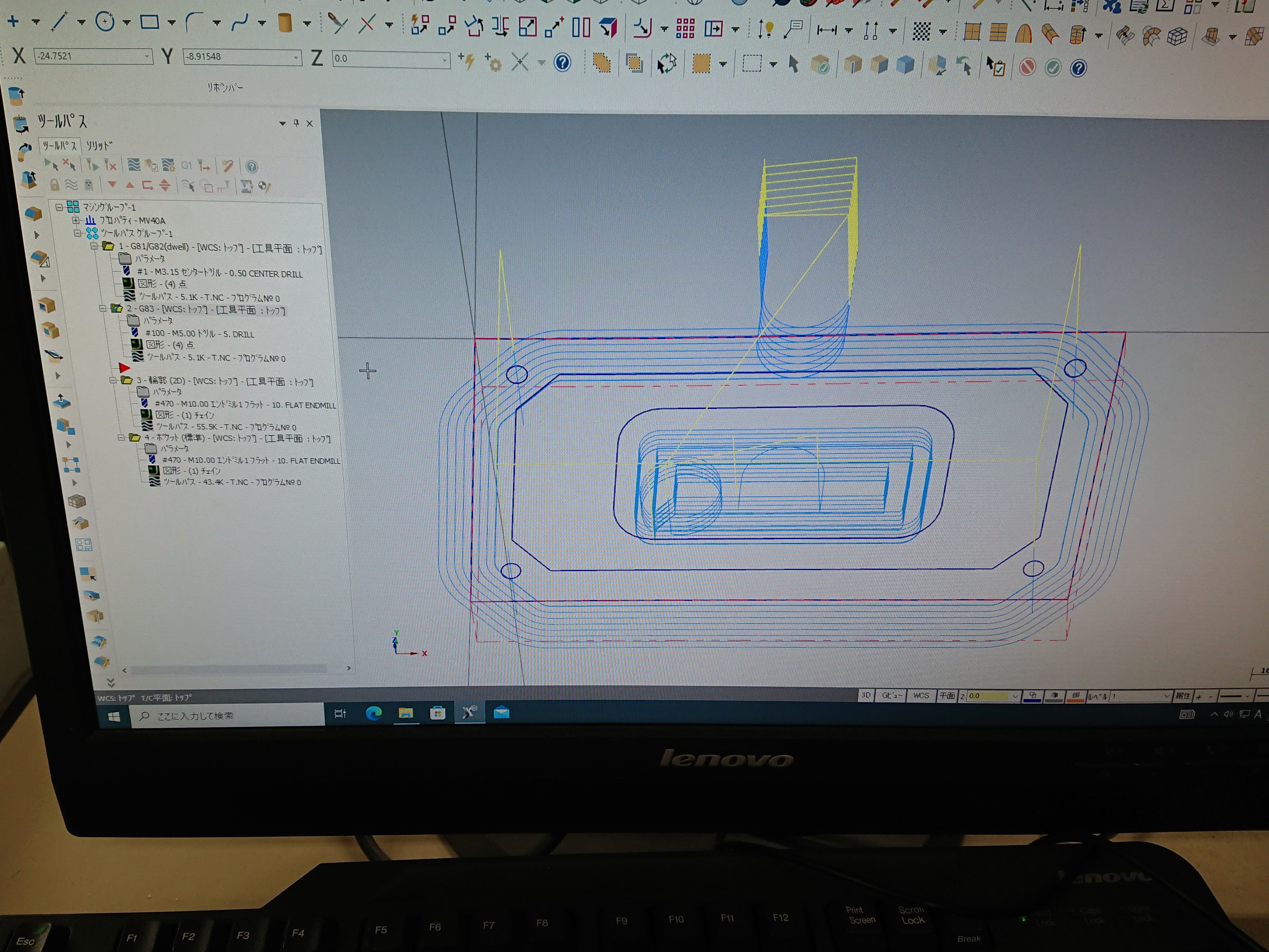
Task: Click the green checkmark OK icon
Action: (1053, 68)
